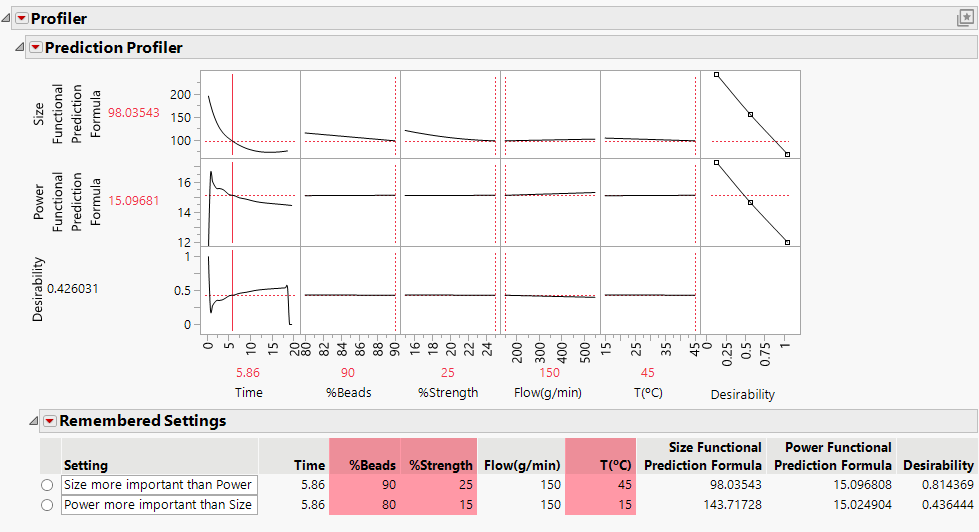Collapse the Prediction Profiler disclosure triangle
The image size is (979, 532).
pos(20,47)
